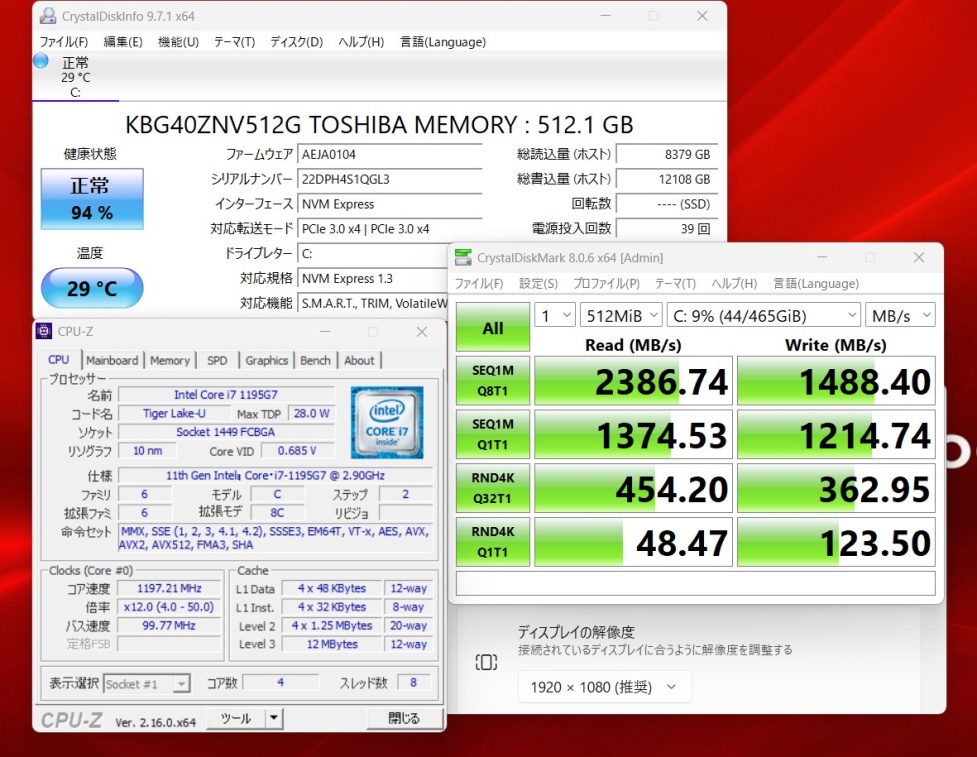Image resolution: width=977 pixels, height=757 pixels.
Task: Open the 1920 × 1080 resolution dropdown
Action: coord(604,687)
